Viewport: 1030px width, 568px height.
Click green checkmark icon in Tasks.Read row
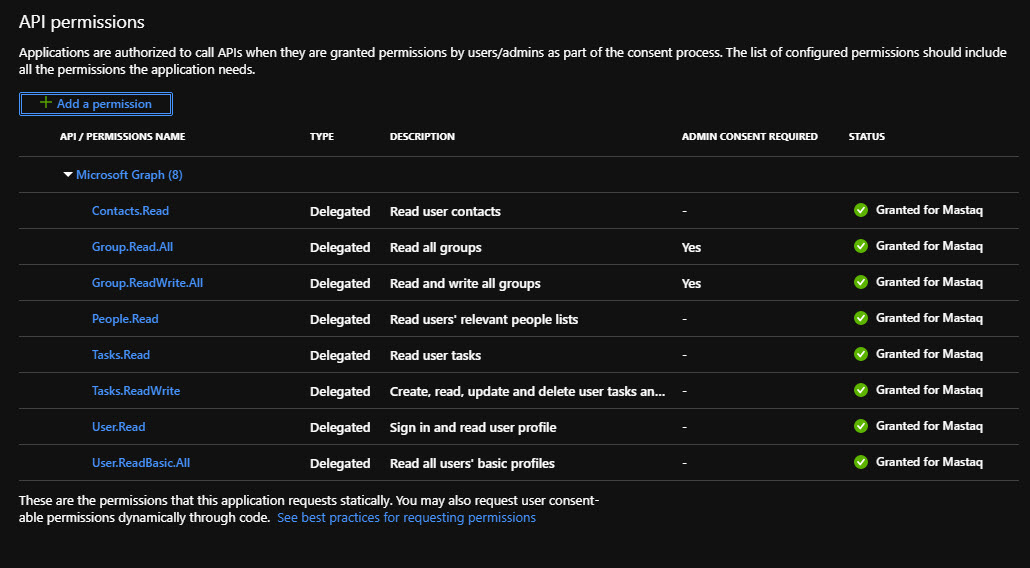(x=860, y=354)
